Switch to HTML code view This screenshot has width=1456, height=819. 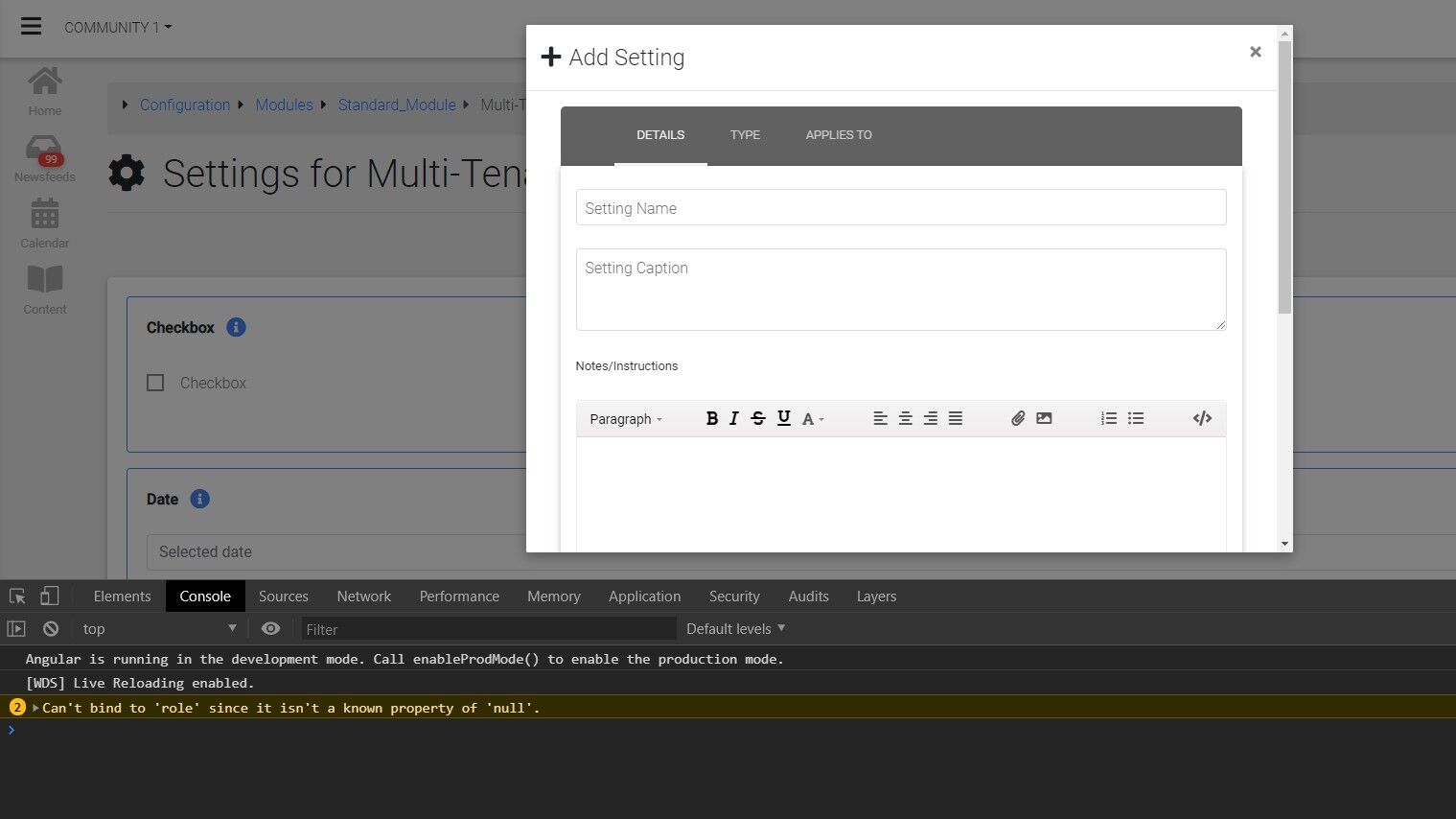coord(1202,418)
